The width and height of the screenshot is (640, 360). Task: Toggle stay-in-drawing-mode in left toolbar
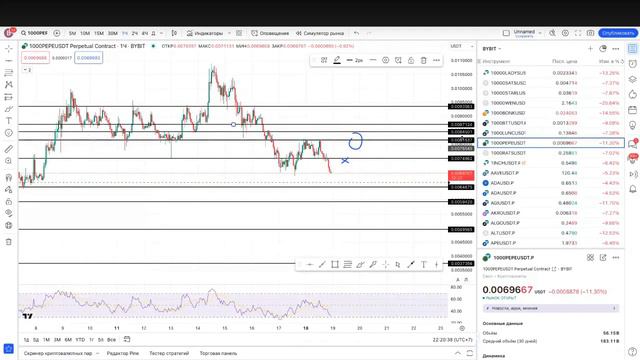click(x=9, y=189)
